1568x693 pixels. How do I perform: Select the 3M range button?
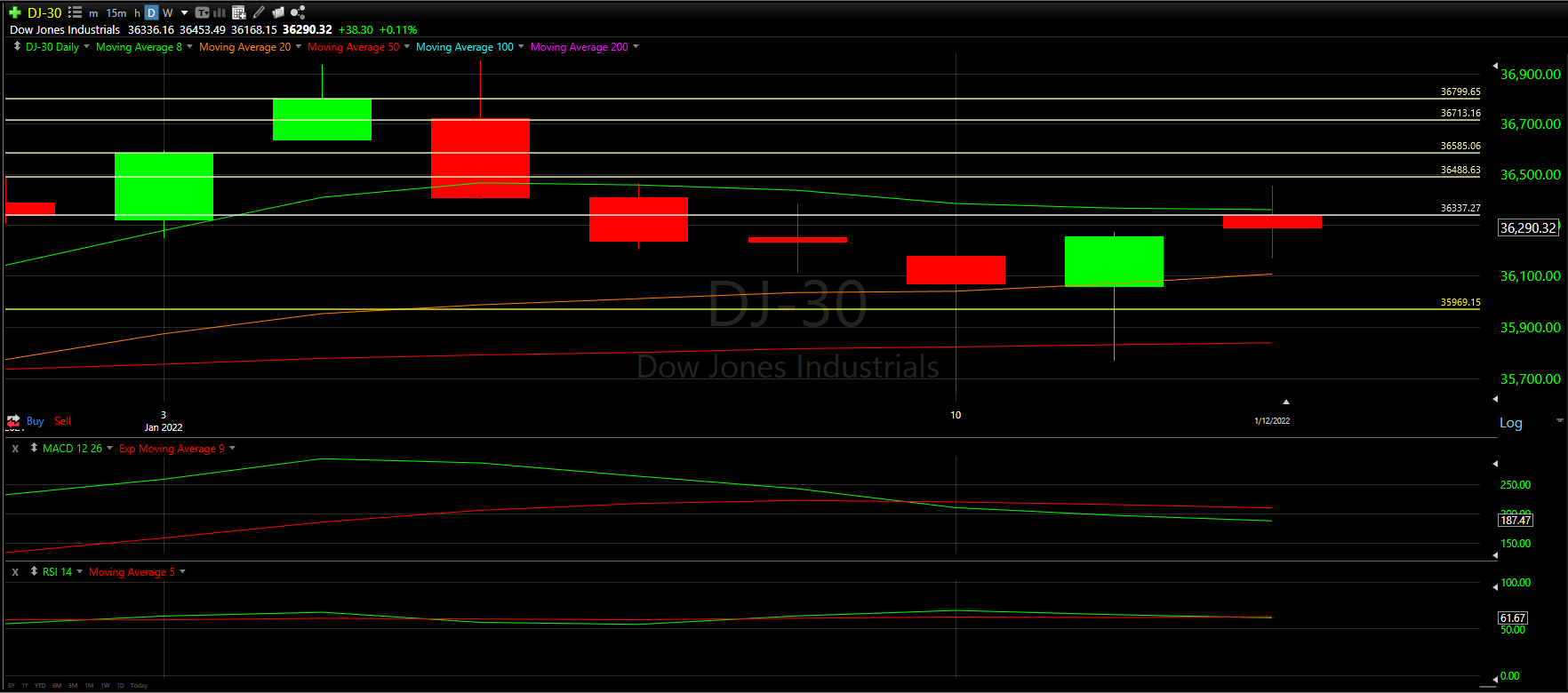[x=73, y=686]
